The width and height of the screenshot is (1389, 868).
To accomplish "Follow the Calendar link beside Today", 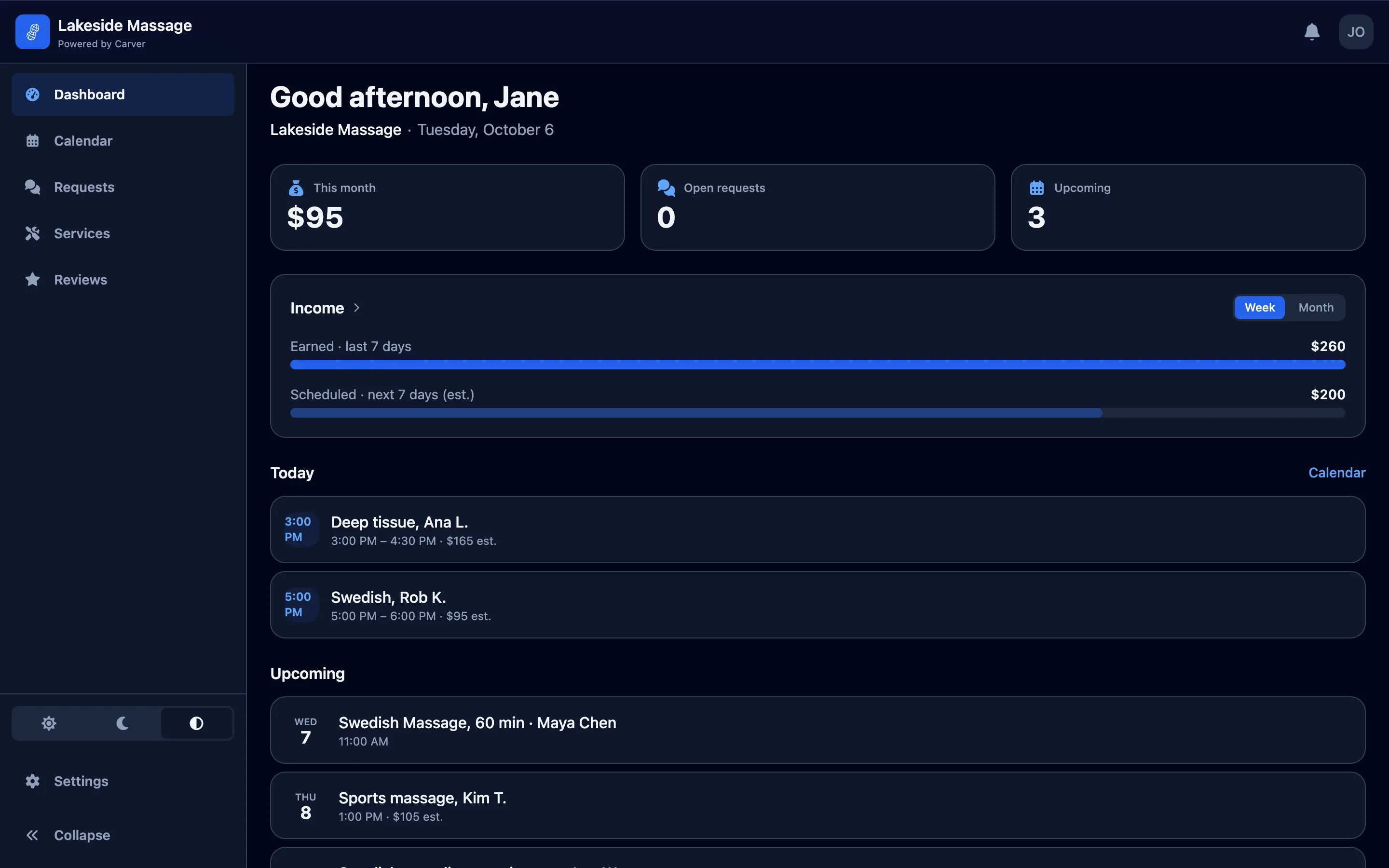I will pyautogui.click(x=1337, y=473).
